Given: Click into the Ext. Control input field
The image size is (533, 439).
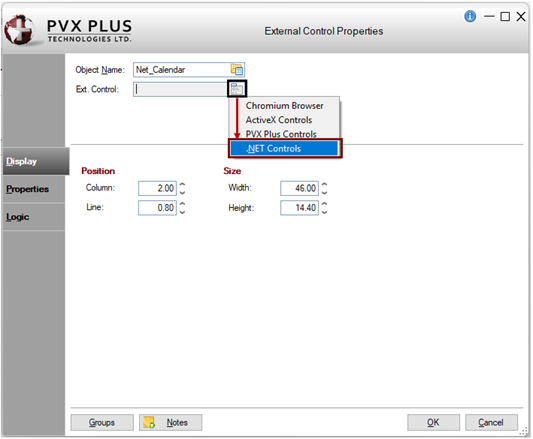Looking at the screenshot, I should (180, 89).
